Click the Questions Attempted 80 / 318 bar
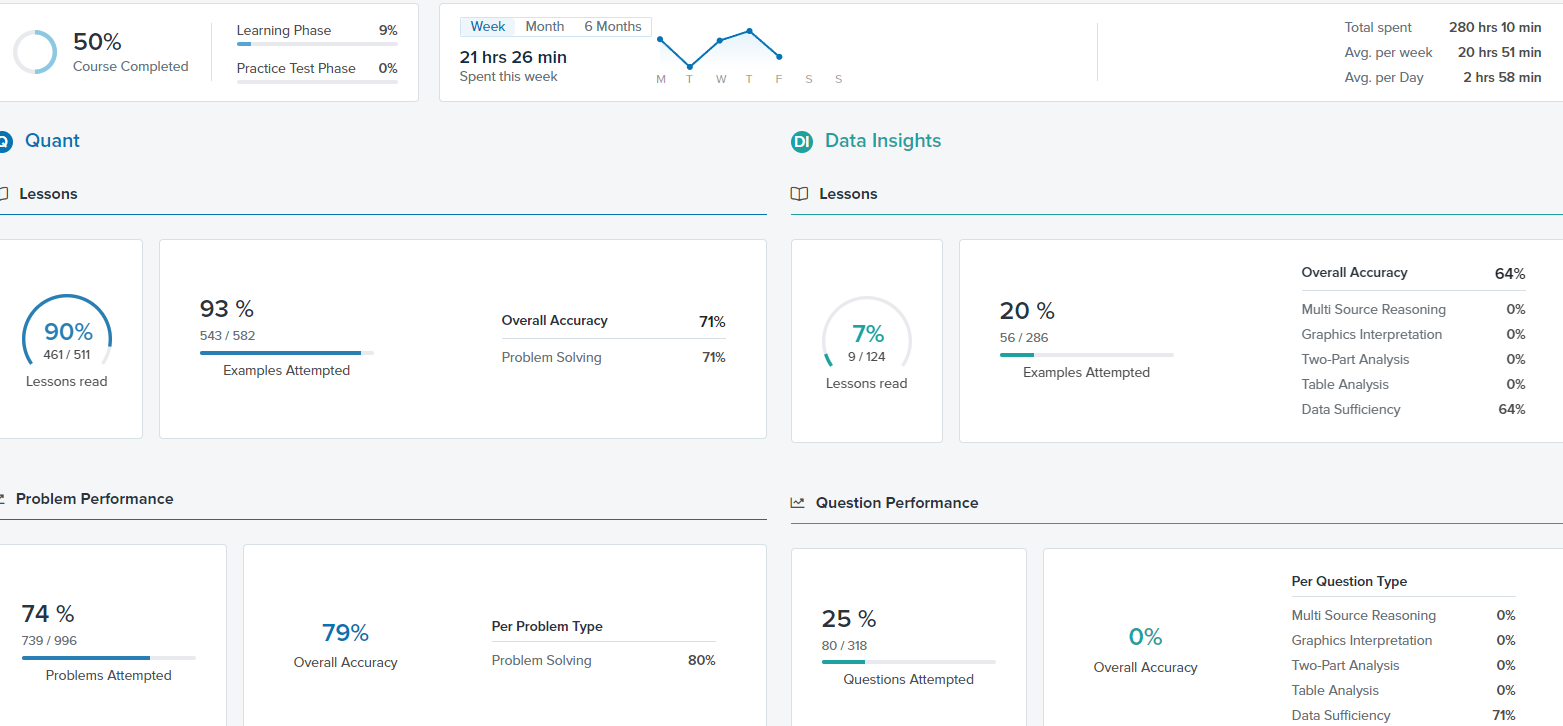Image resolution: width=1563 pixels, height=726 pixels. click(909, 662)
